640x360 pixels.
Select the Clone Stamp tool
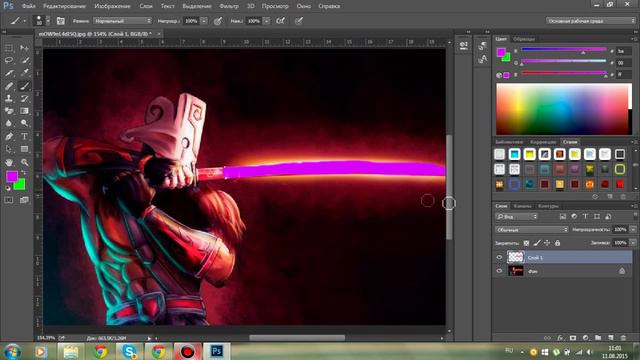click(9, 98)
